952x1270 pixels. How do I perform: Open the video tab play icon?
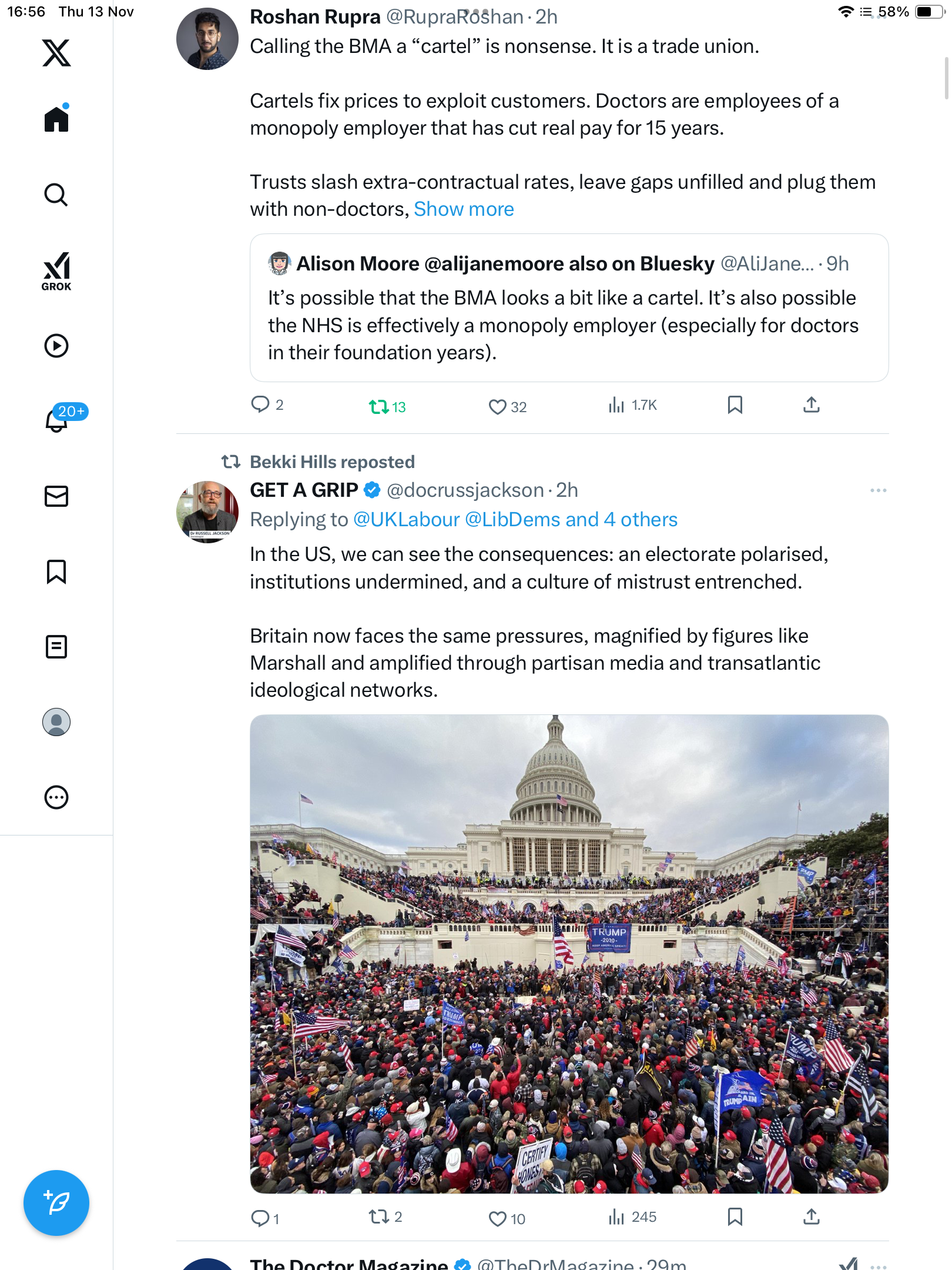click(56, 346)
